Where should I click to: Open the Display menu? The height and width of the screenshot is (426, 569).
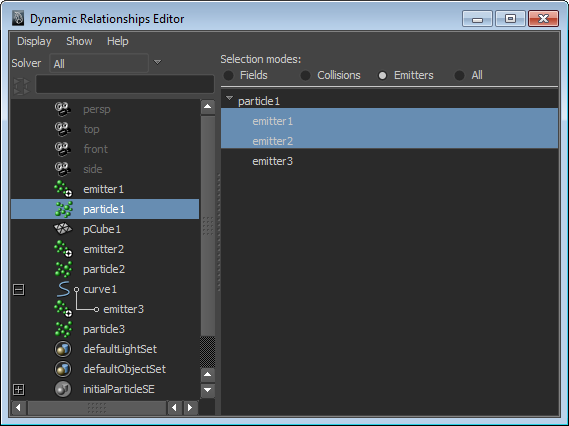pos(34,41)
